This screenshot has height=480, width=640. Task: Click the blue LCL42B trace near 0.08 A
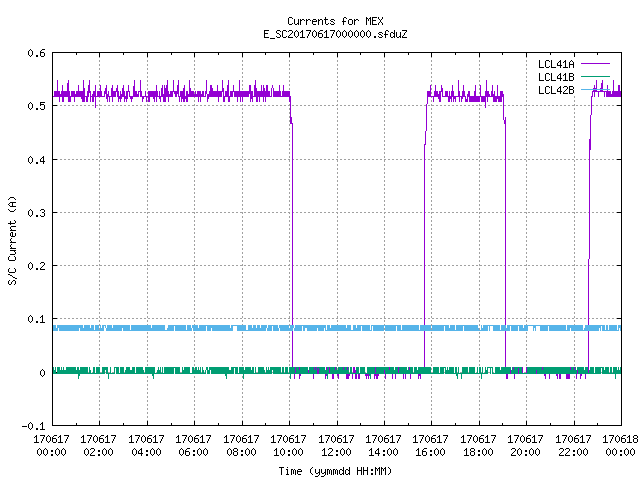[x=337, y=328]
